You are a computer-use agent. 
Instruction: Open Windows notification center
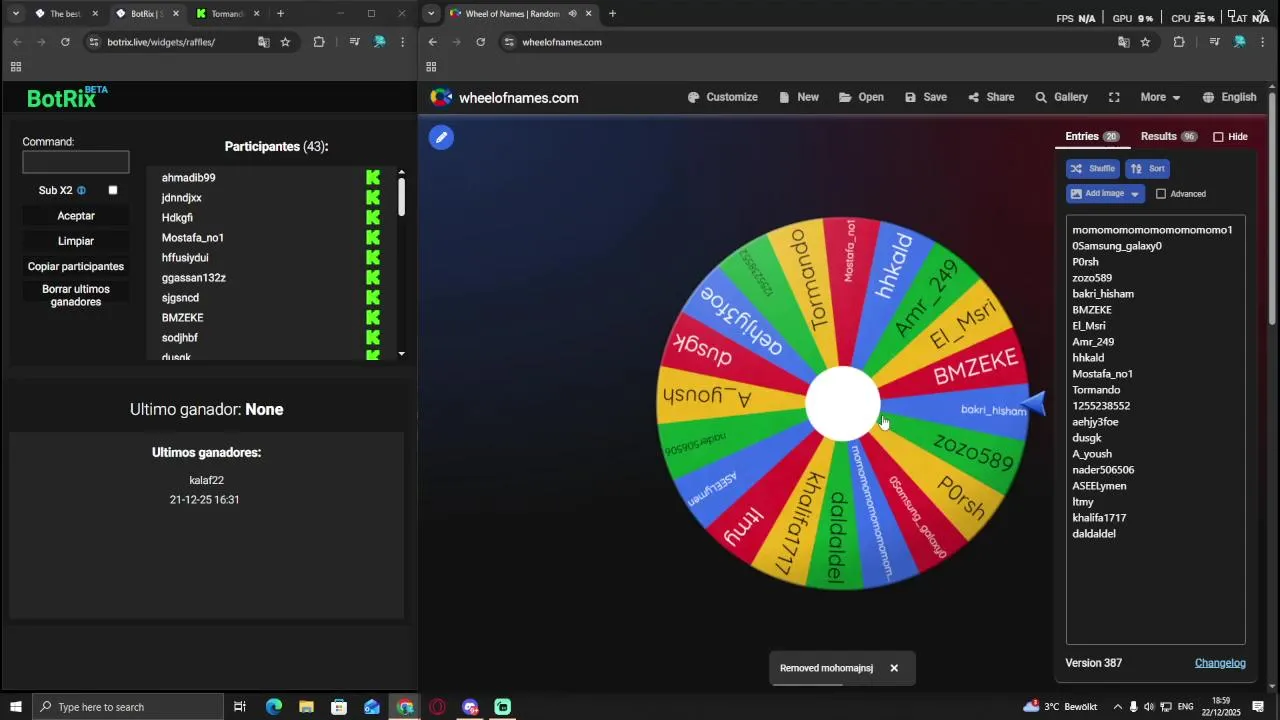[x=1258, y=707]
